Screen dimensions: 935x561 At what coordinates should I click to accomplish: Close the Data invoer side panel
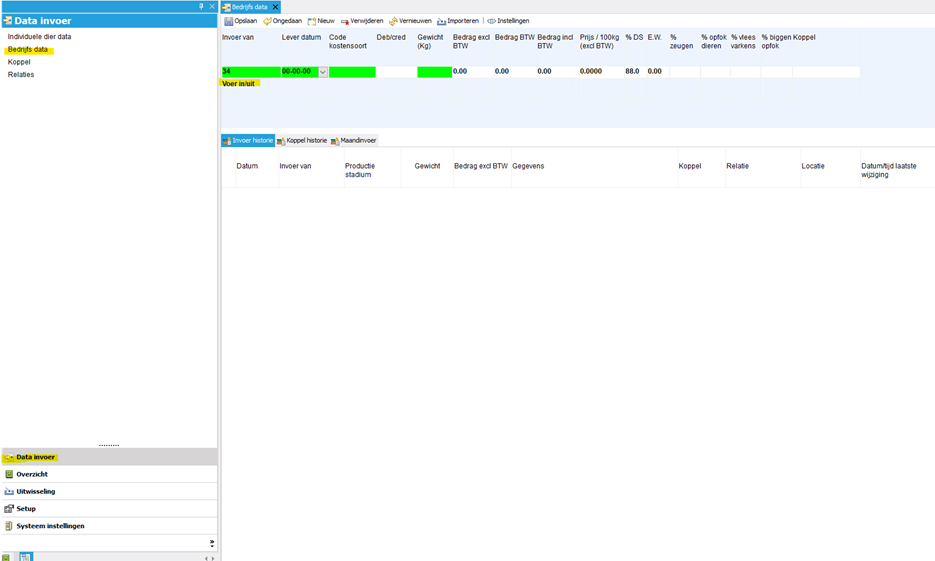click(212, 7)
